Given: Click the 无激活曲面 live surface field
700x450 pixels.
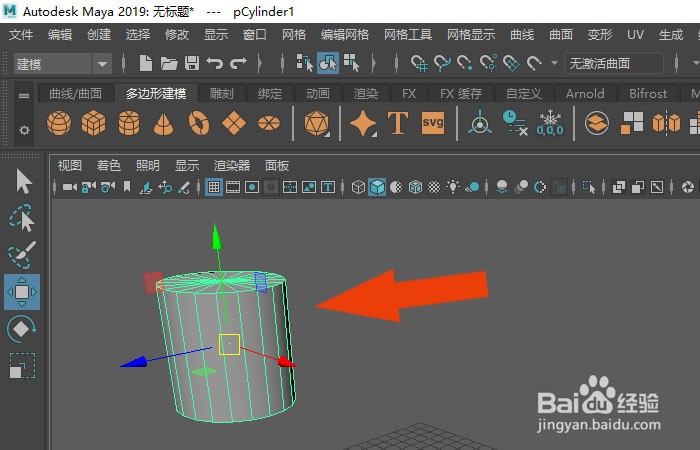Looking at the screenshot, I should point(614,63).
